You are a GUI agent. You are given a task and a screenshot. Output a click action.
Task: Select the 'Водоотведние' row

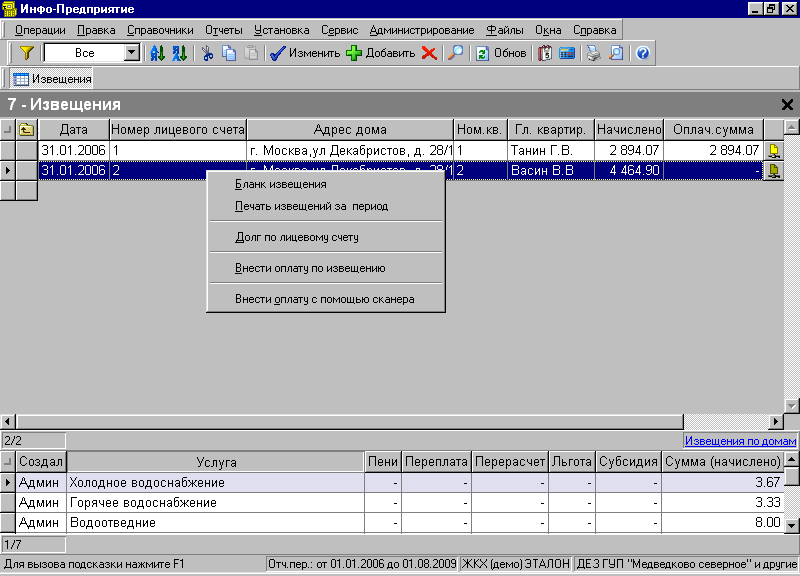(392, 523)
